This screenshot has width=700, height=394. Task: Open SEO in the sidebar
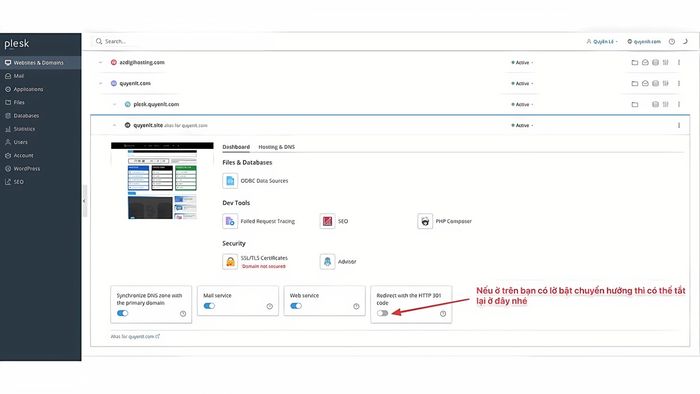click(x=41, y=182)
